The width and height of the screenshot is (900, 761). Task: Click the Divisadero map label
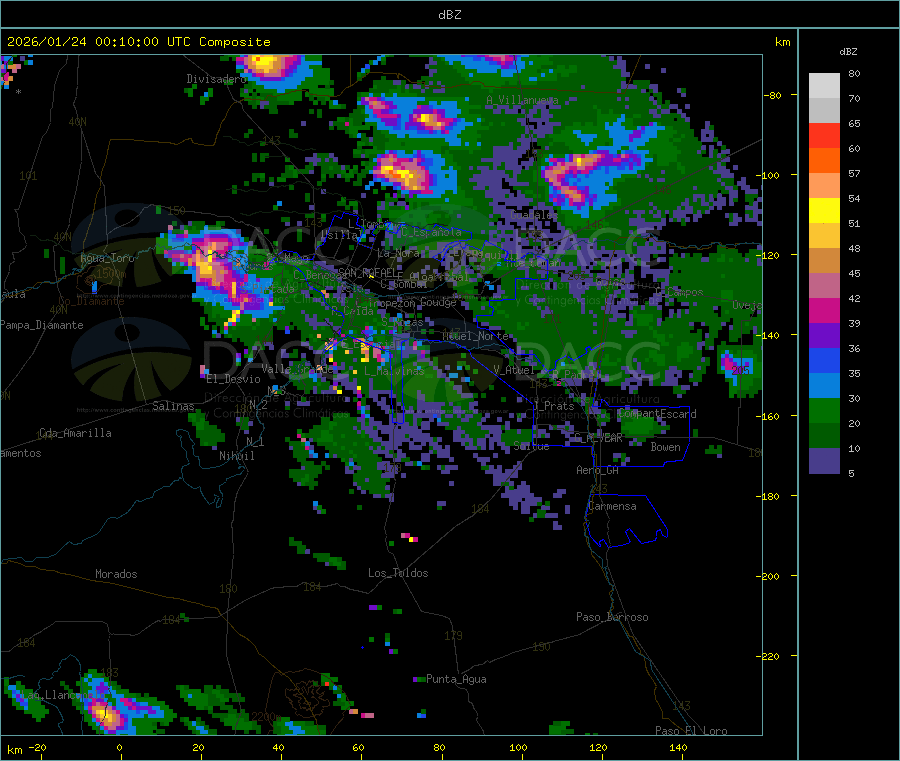[216, 79]
